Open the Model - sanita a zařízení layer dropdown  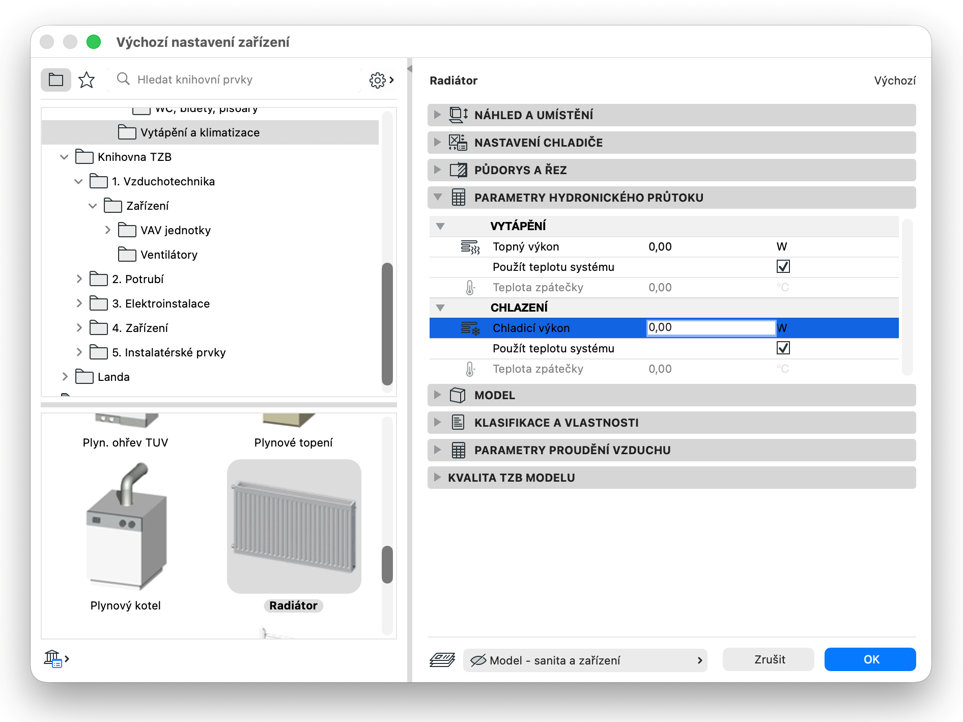(585, 660)
